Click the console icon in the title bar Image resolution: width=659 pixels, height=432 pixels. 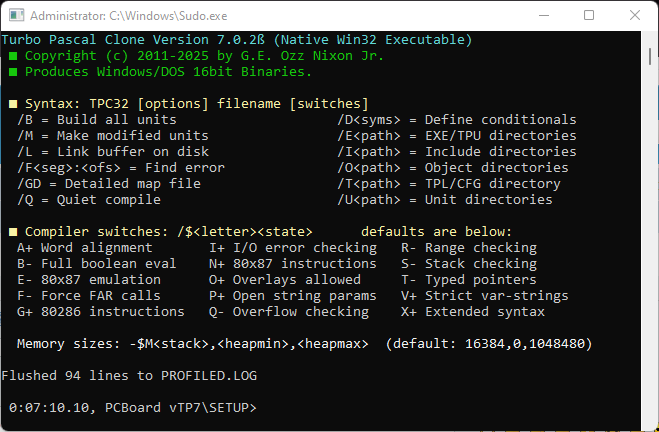(x=14, y=15)
